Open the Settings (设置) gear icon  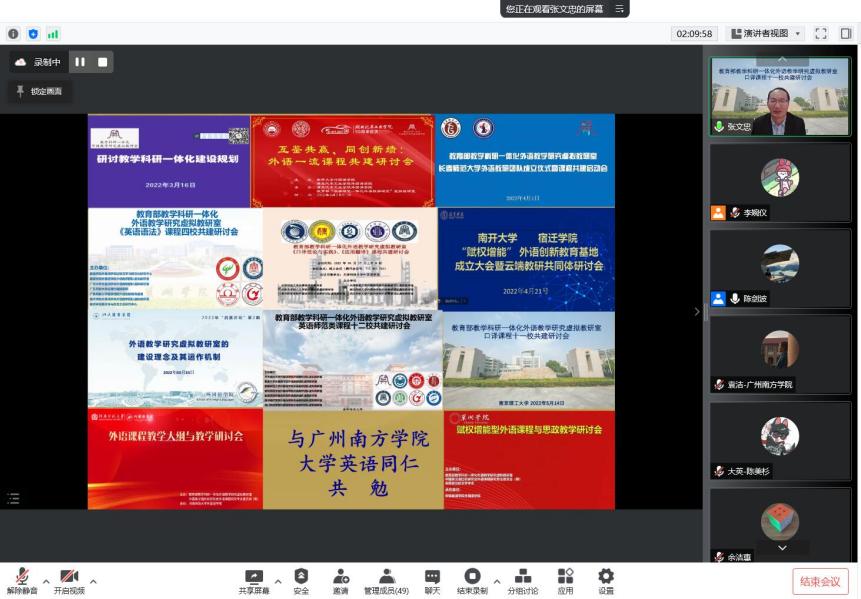pyautogui.click(x=606, y=577)
